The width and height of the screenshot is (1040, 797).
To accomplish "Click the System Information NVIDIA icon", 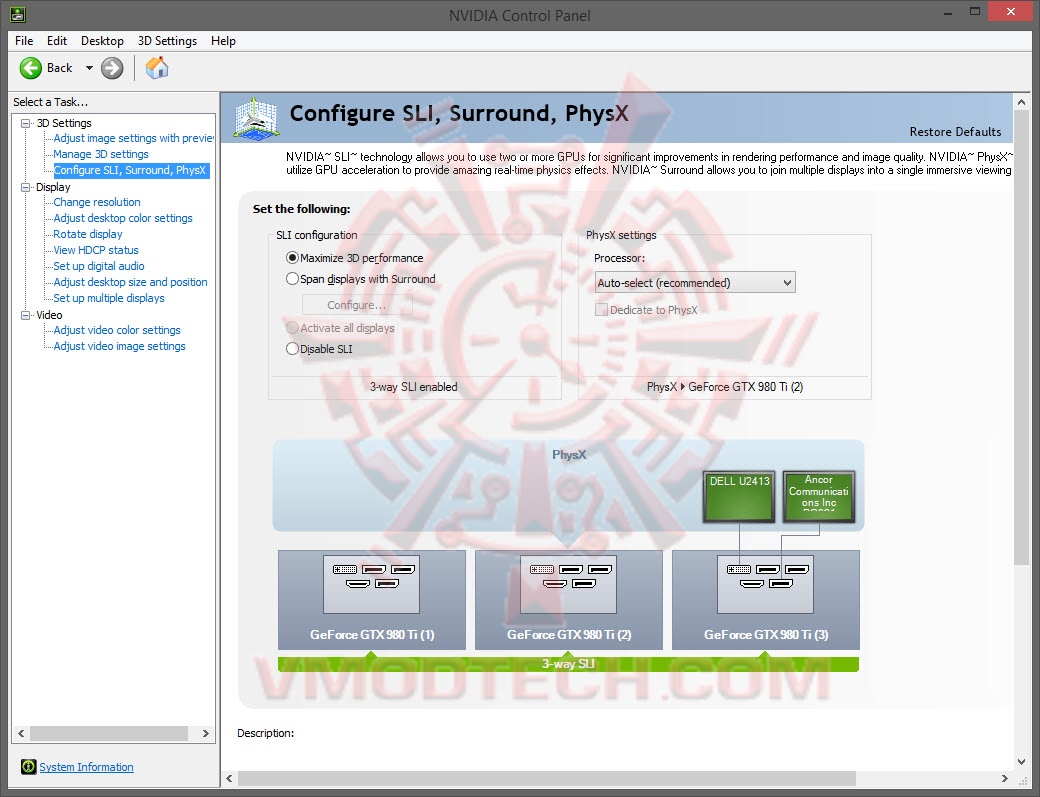I will coord(29,766).
